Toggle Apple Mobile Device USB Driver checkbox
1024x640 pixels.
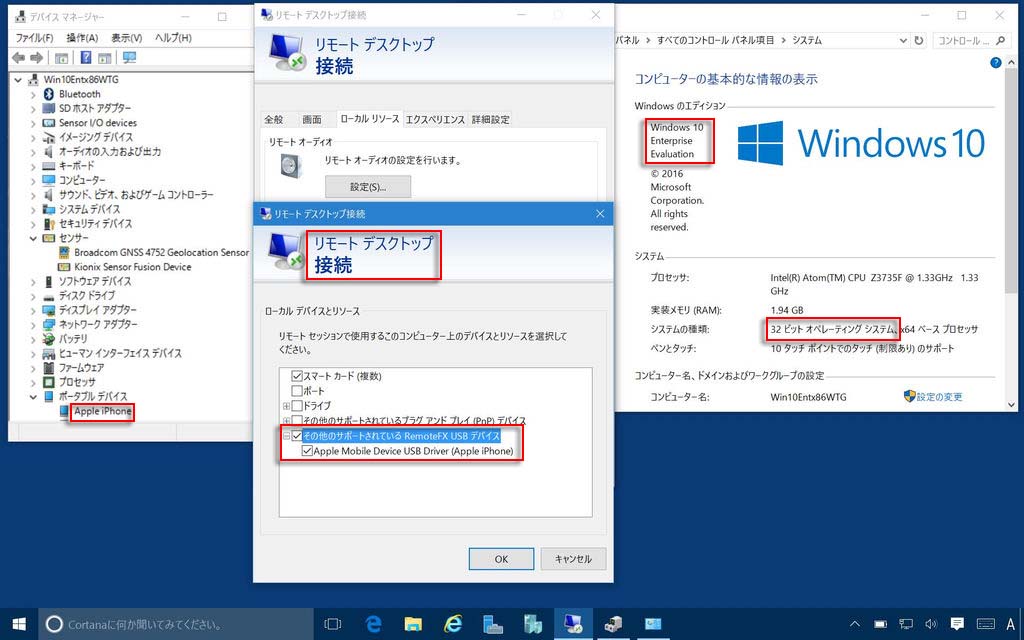point(308,451)
